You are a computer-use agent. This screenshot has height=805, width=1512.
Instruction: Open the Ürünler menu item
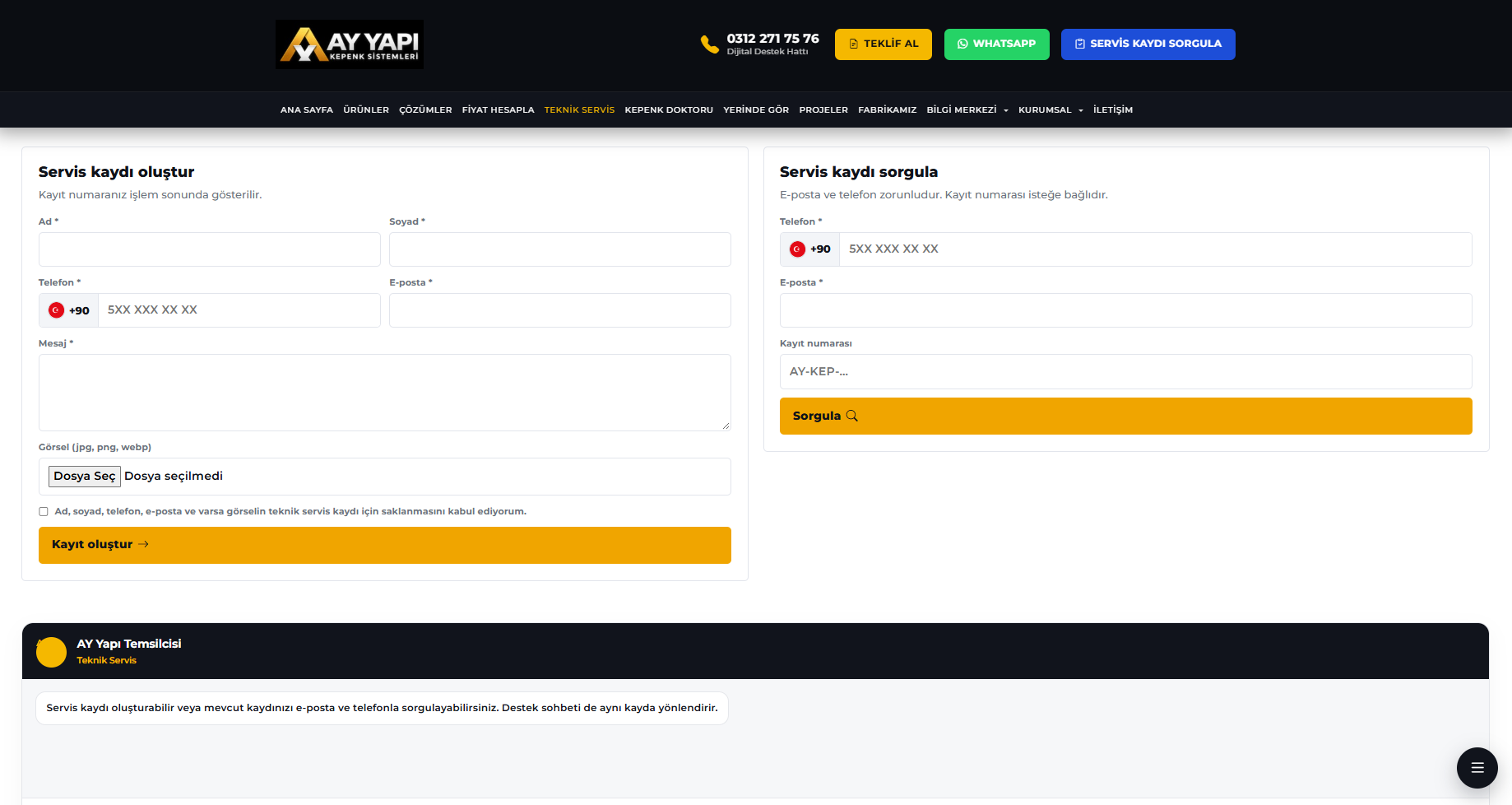click(x=366, y=109)
